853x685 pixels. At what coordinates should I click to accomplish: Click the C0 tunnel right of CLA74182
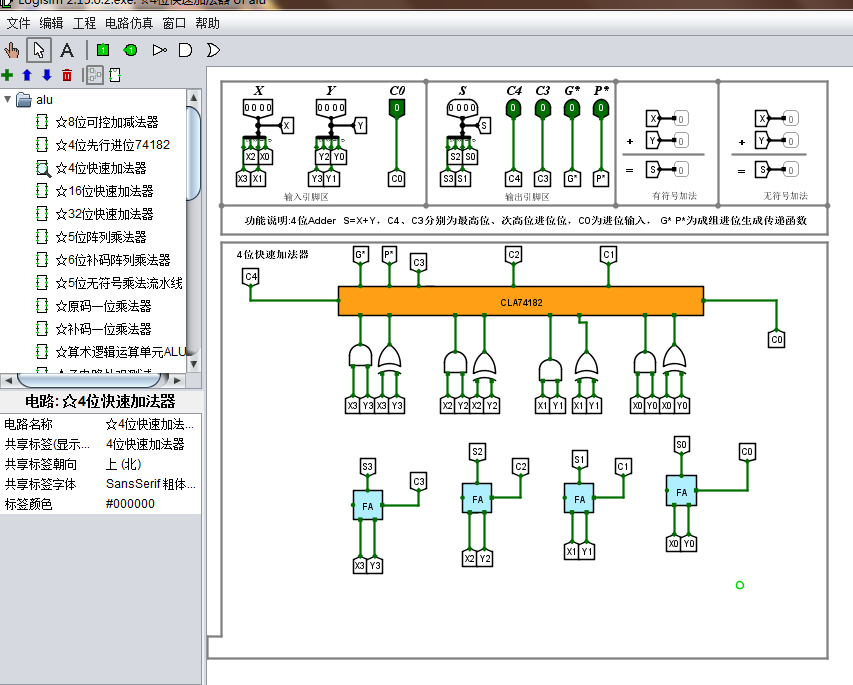[x=776, y=340]
